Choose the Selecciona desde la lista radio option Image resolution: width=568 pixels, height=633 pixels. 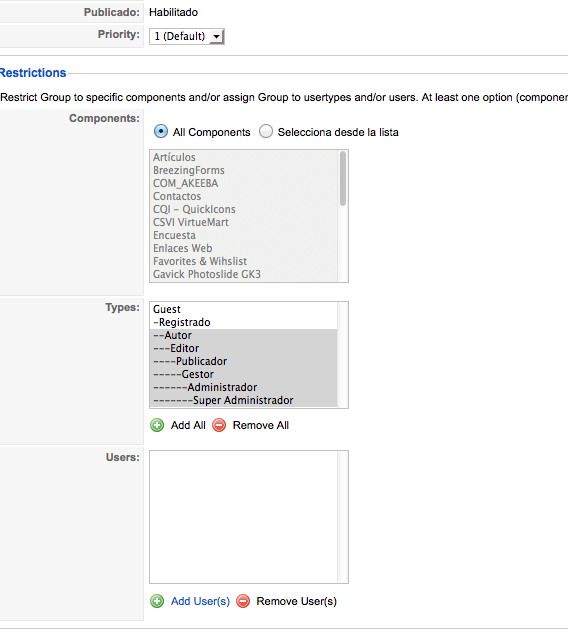coord(266,132)
